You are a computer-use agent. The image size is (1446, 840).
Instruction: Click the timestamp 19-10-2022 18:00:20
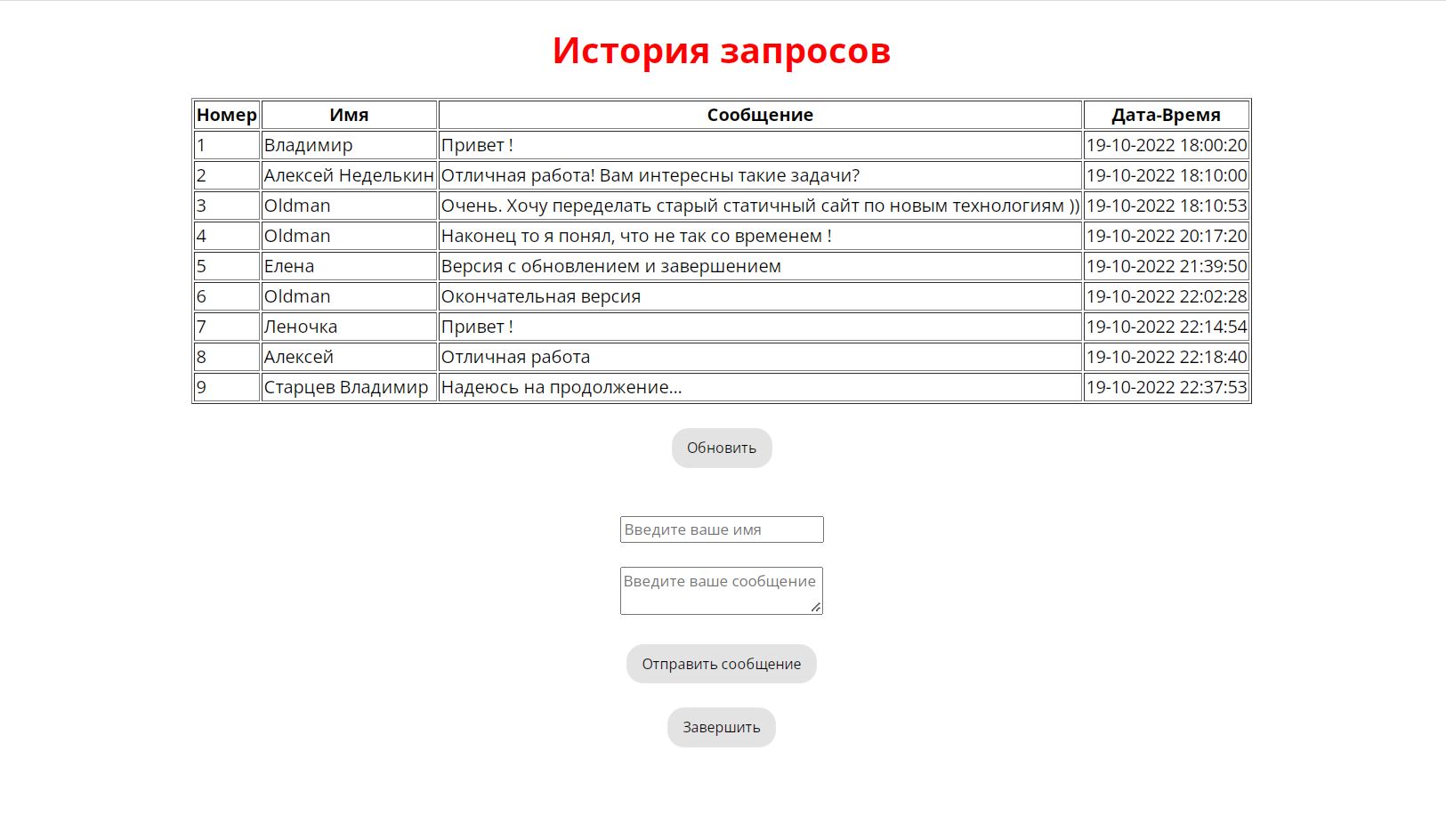tap(1166, 145)
